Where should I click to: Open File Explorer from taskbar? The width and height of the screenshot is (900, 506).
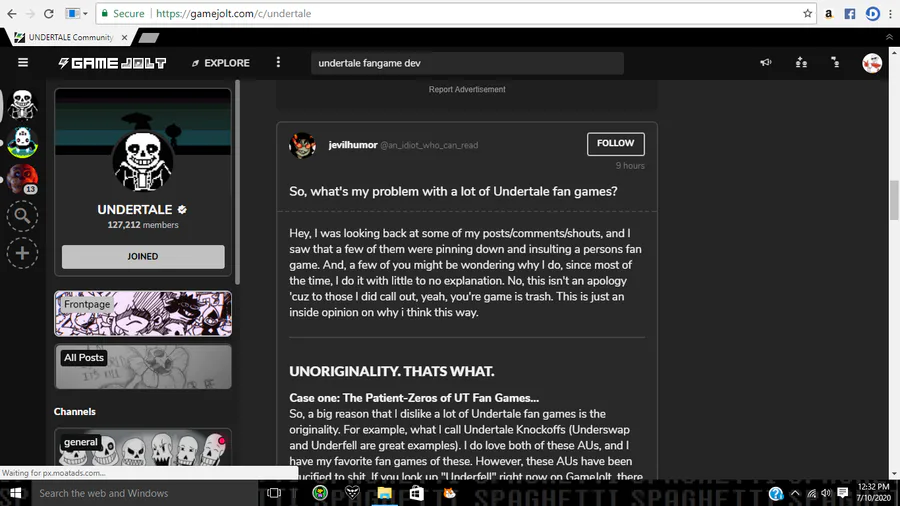pyautogui.click(x=384, y=493)
